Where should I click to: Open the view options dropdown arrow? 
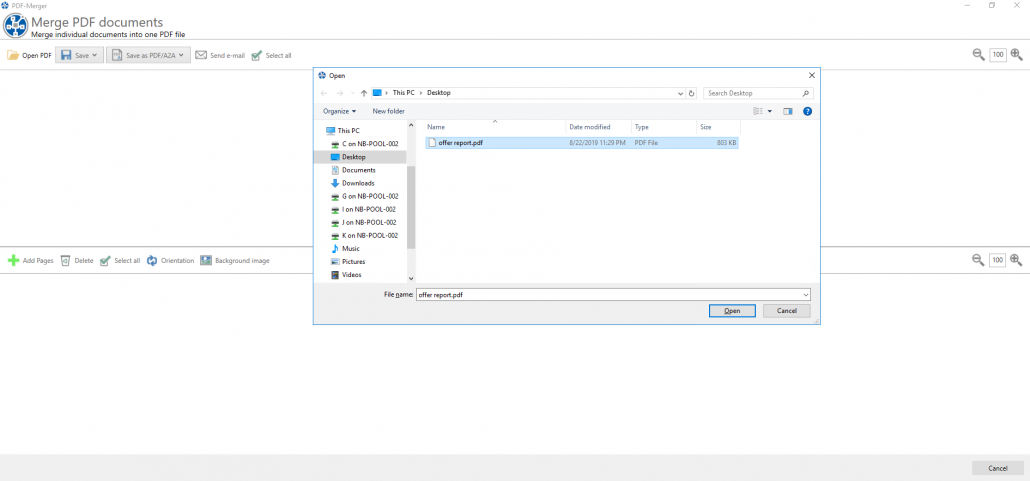coord(770,112)
